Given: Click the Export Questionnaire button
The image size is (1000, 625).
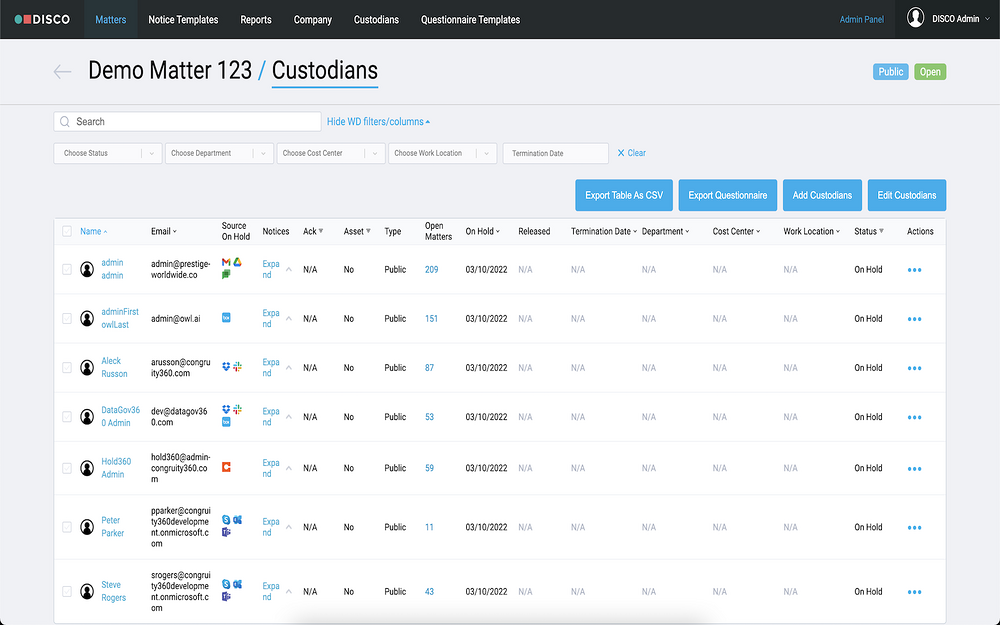Looking at the screenshot, I should [728, 195].
